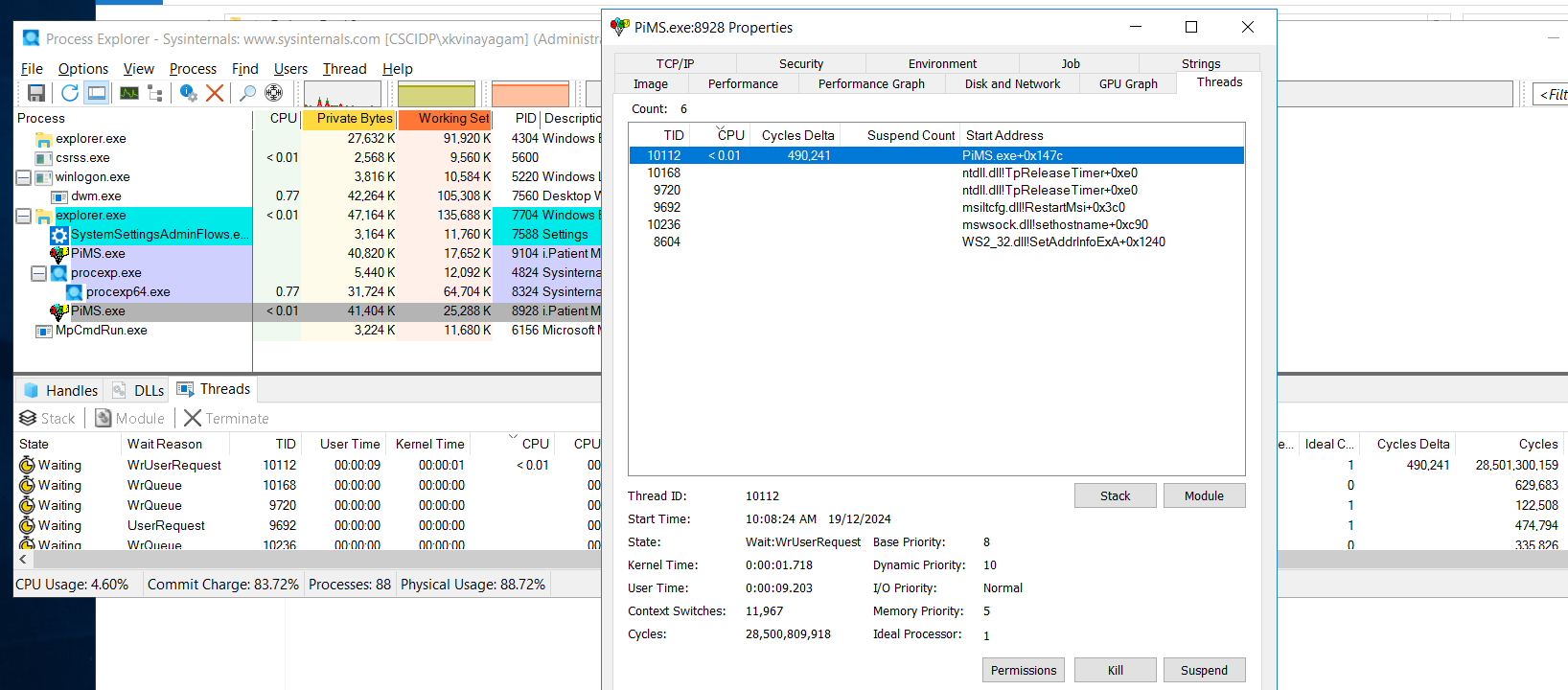
Task: Open the process Properties info-gear icon
Action: tap(189, 93)
